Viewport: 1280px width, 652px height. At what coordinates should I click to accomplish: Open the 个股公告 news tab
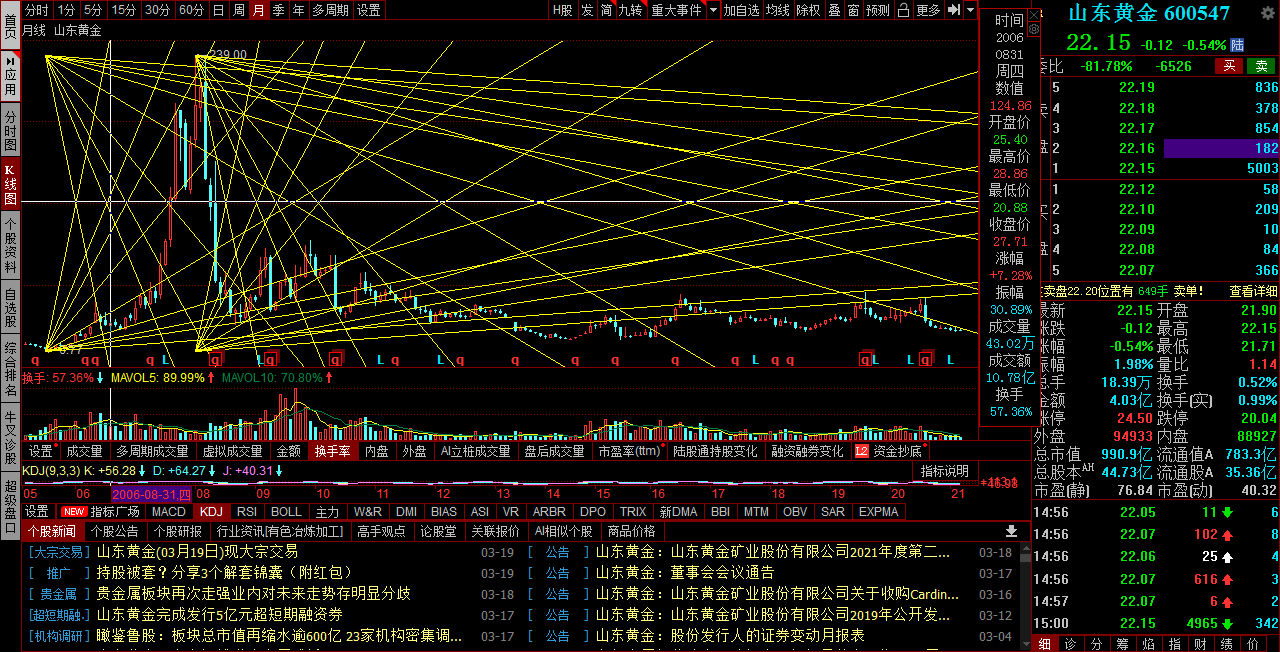click(x=113, y=531)
